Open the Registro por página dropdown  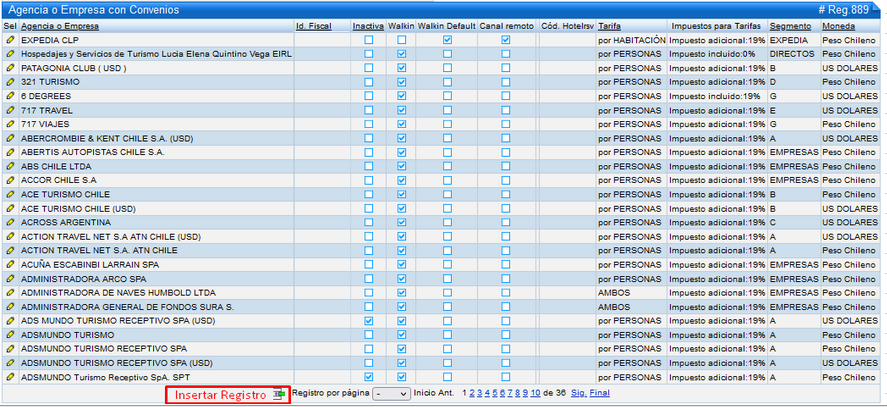391,393
